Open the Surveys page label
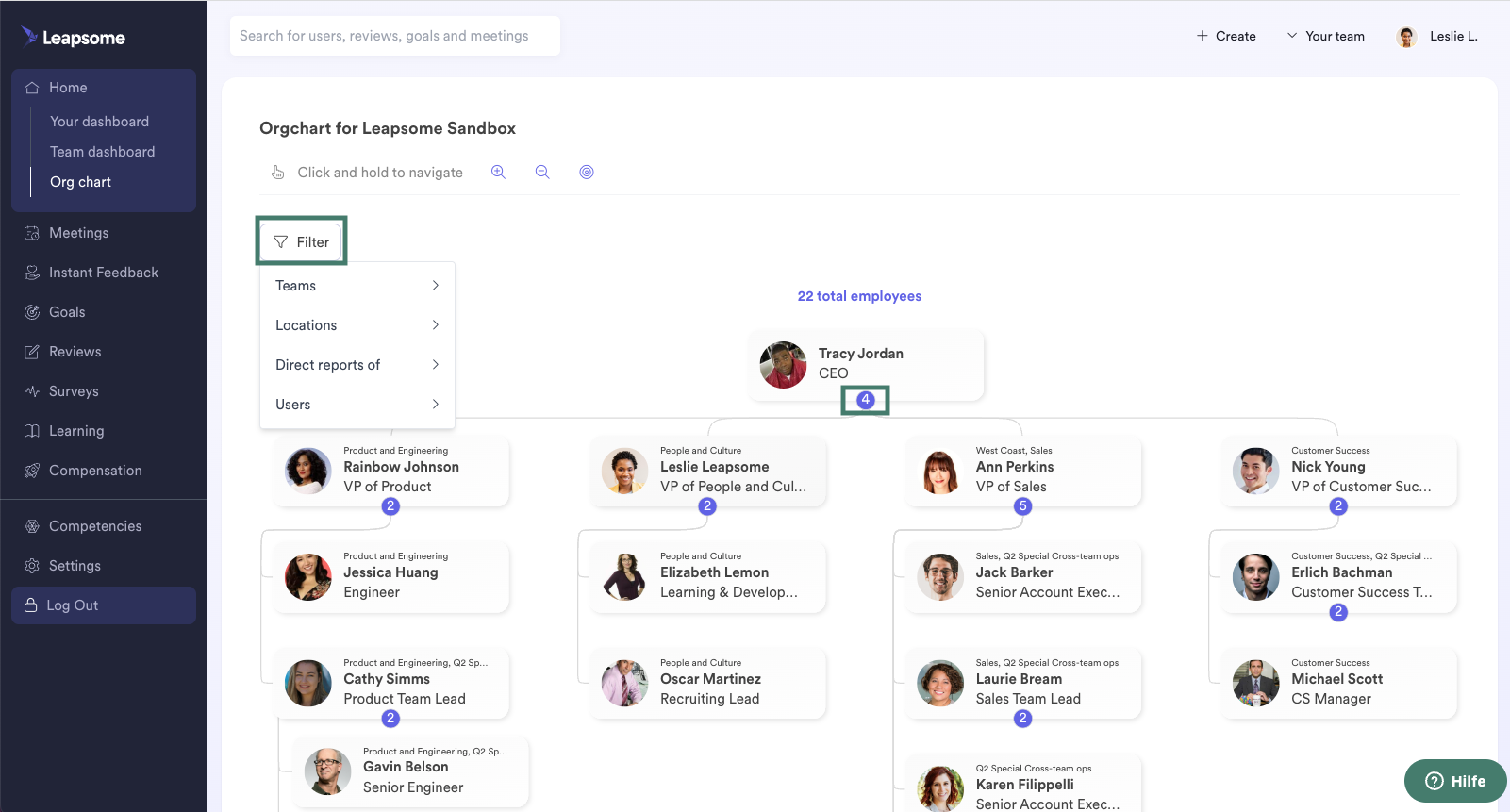1510x812 pixels. coord(74,391)
